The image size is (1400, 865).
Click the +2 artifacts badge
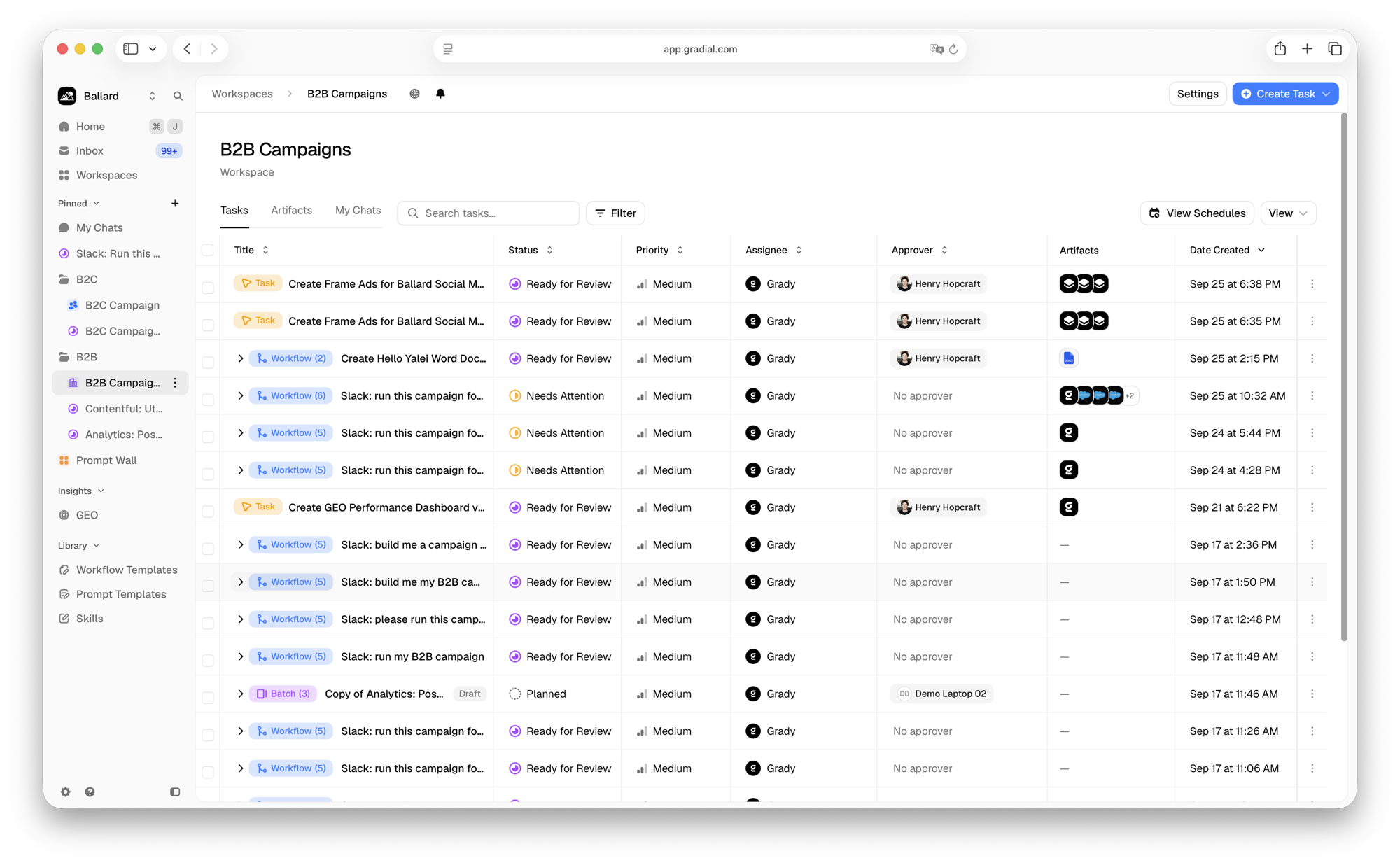1129,395
